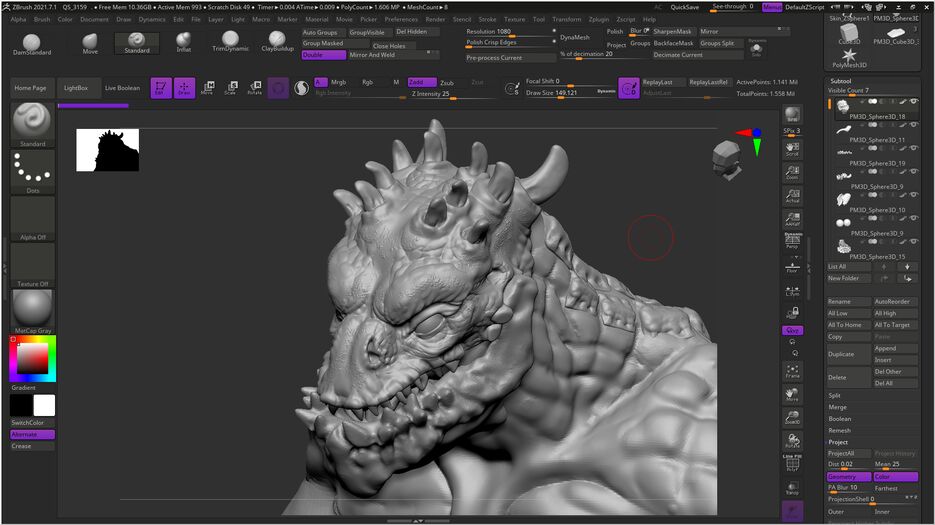Select the Inflat brush

pos(184,43)
